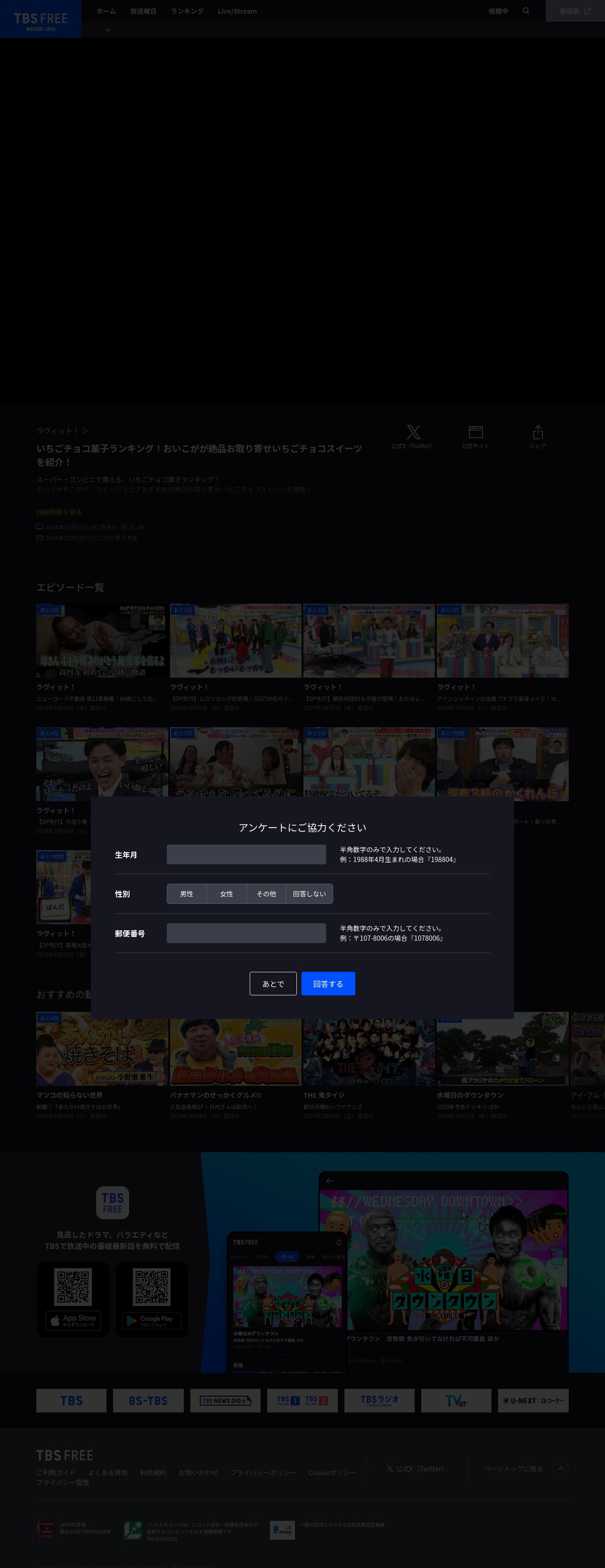
Task: Click the TBS FREE logo in header
Action: click(40, 19)
